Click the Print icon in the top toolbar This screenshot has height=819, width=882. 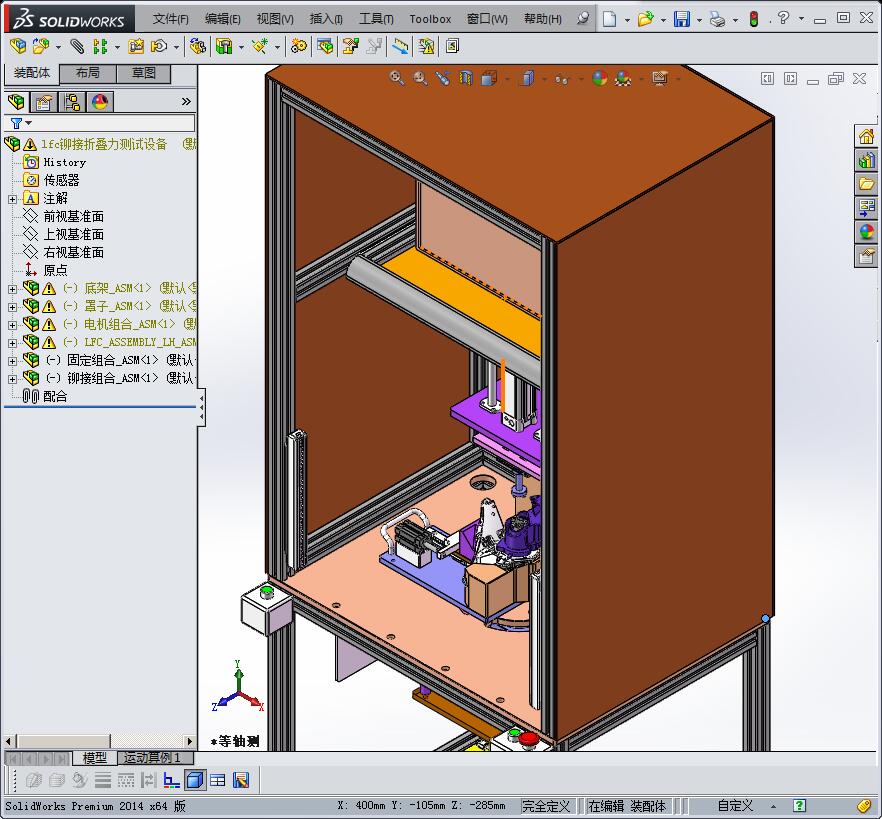[x=717, y=19]
